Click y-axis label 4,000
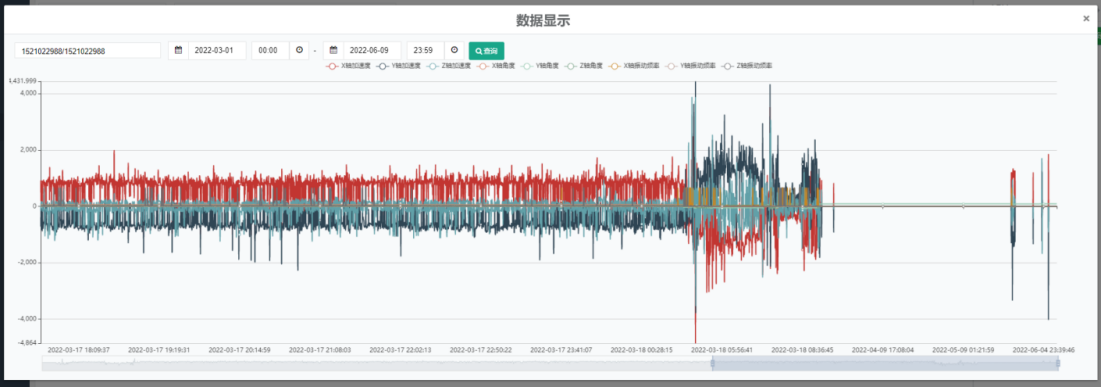This screenshot has width=1101, height=387. [x=28, y=93]
